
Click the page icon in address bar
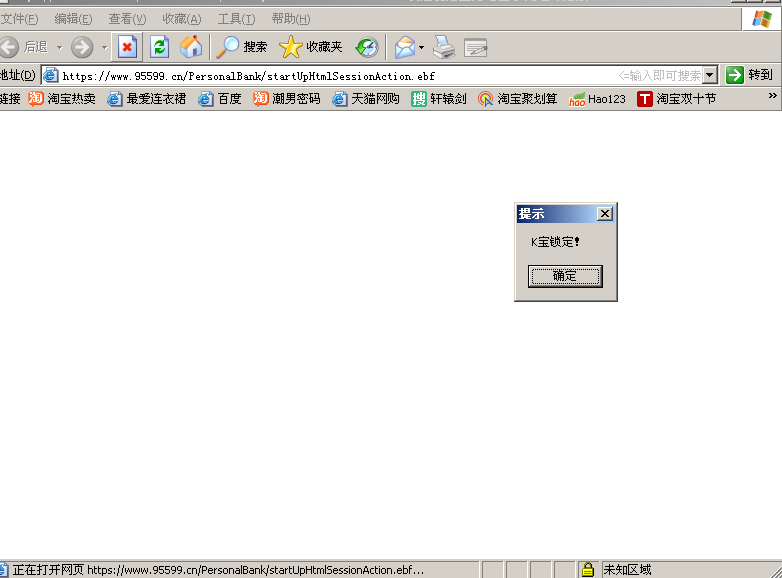[x=50, y=75]
